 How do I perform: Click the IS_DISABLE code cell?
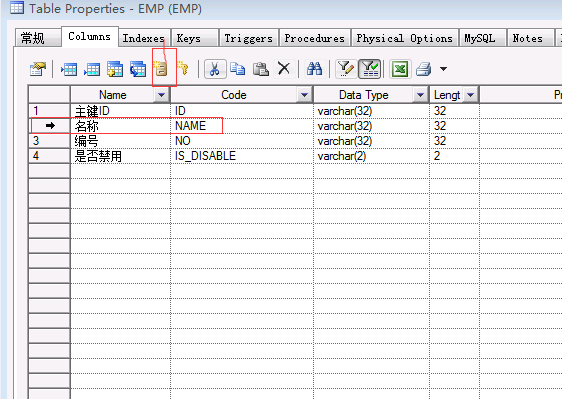[242, 156]
